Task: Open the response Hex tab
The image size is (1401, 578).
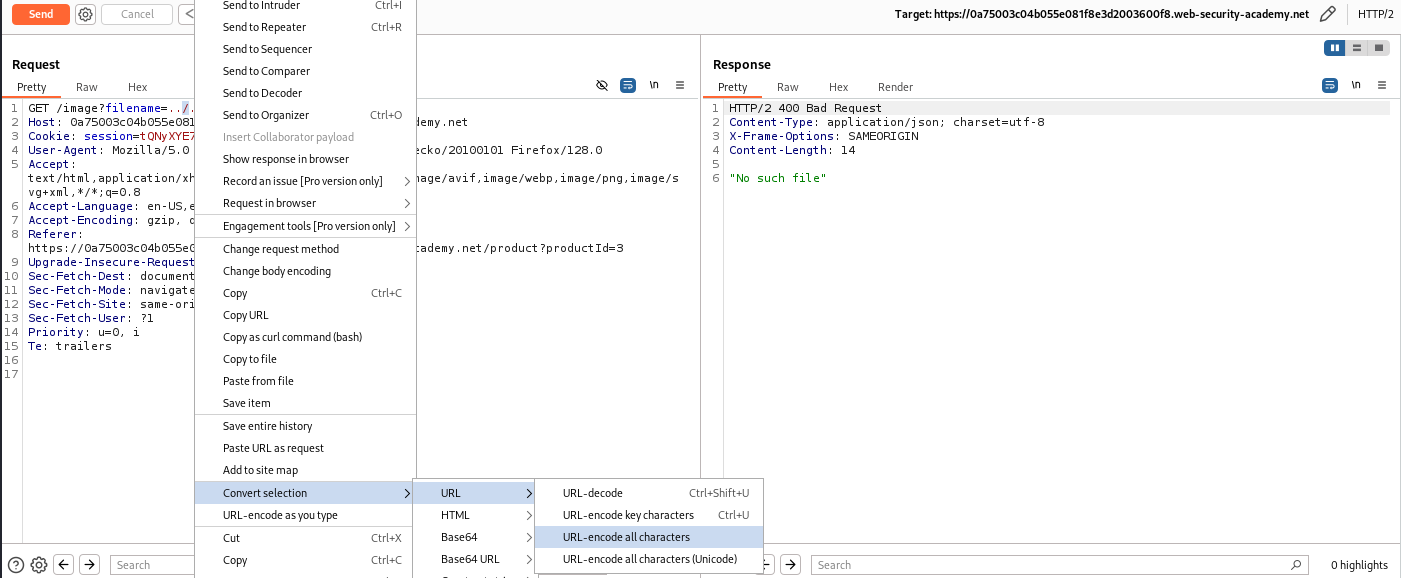Action: point(838,87)
